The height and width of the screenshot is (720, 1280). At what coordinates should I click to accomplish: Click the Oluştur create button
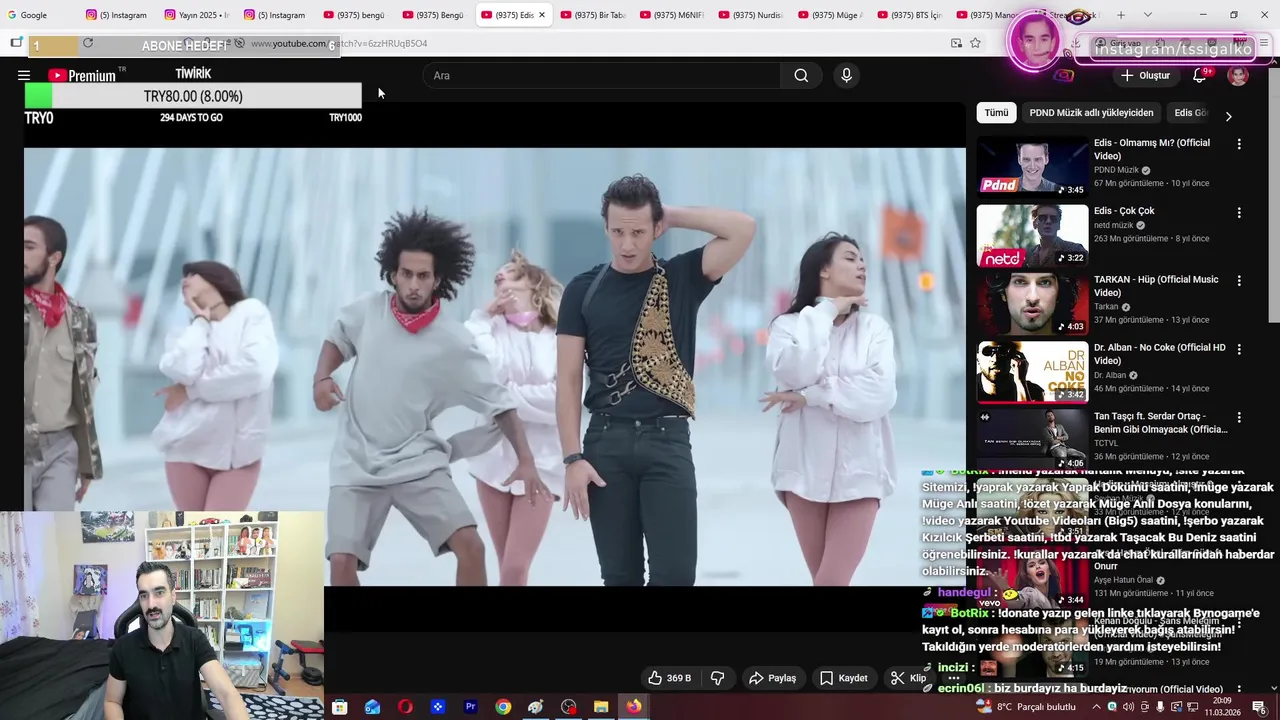[x=1145, y=75]
